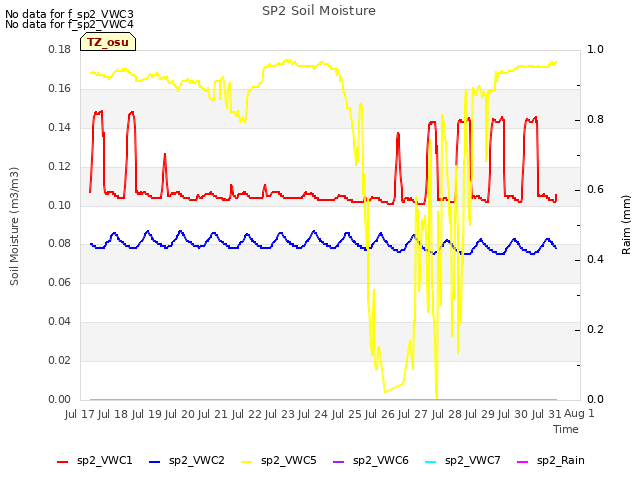Screen dimensions: 640x480
Task: Click the 0.06 left axis value
Action: [x=60, y=282]
